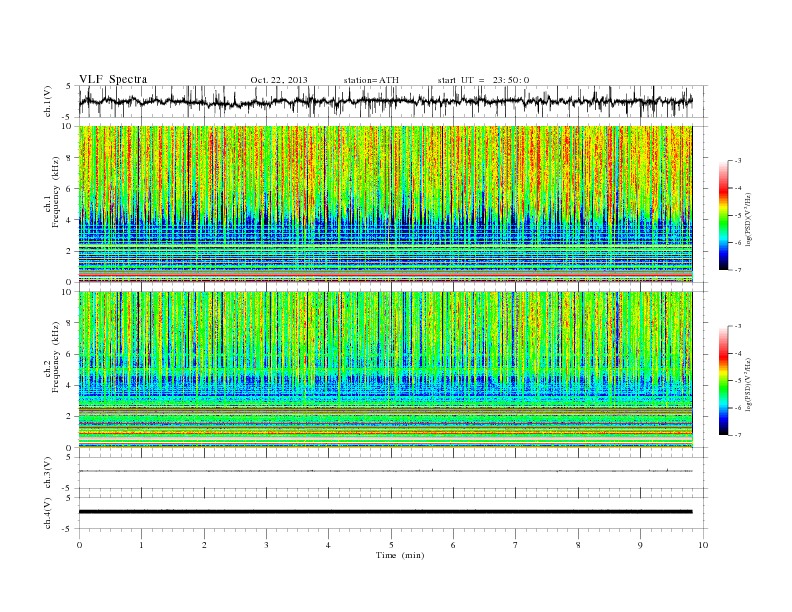This screenshot has width=792, height=612.
Task: Click the Time axis tick label 3
Action: point(266,545)
